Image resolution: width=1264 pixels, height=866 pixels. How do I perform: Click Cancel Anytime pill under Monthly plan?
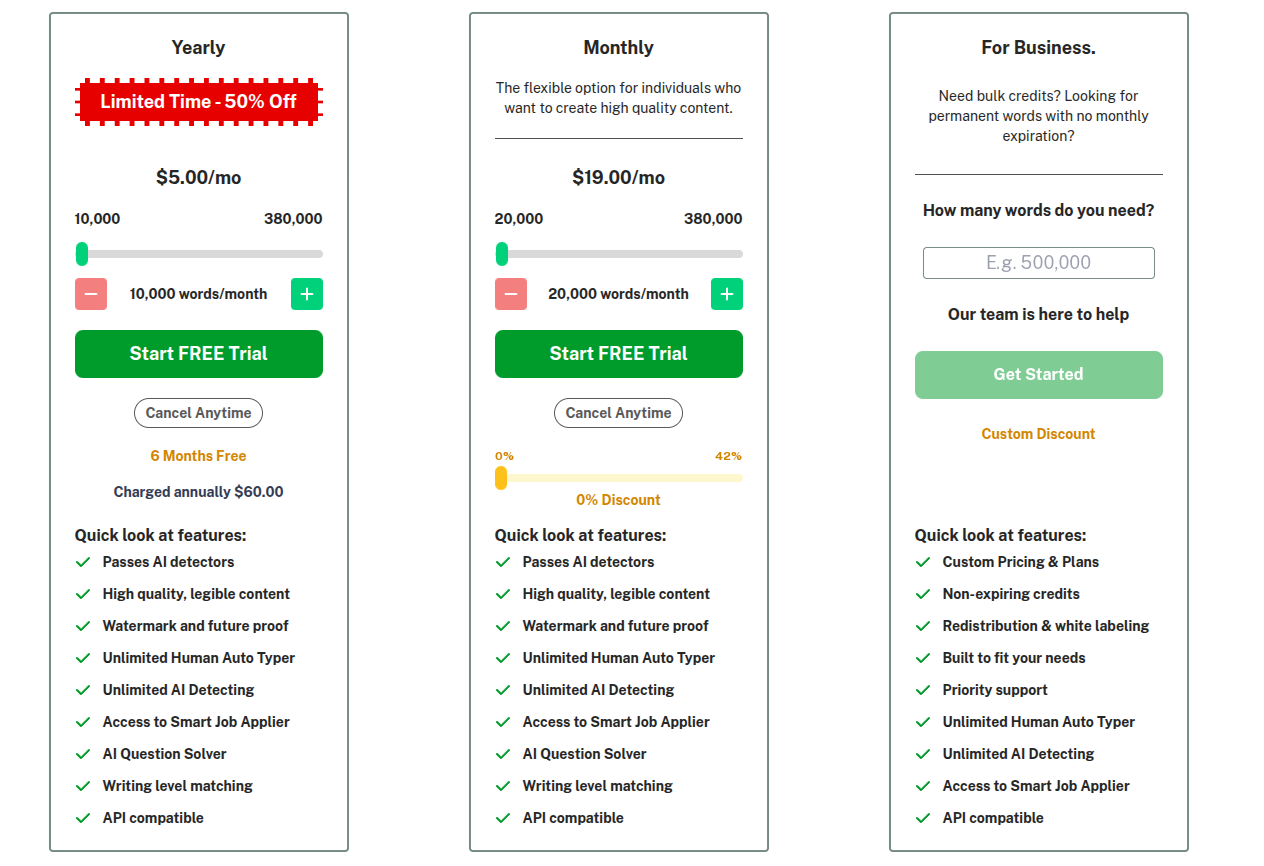[619, 413]
